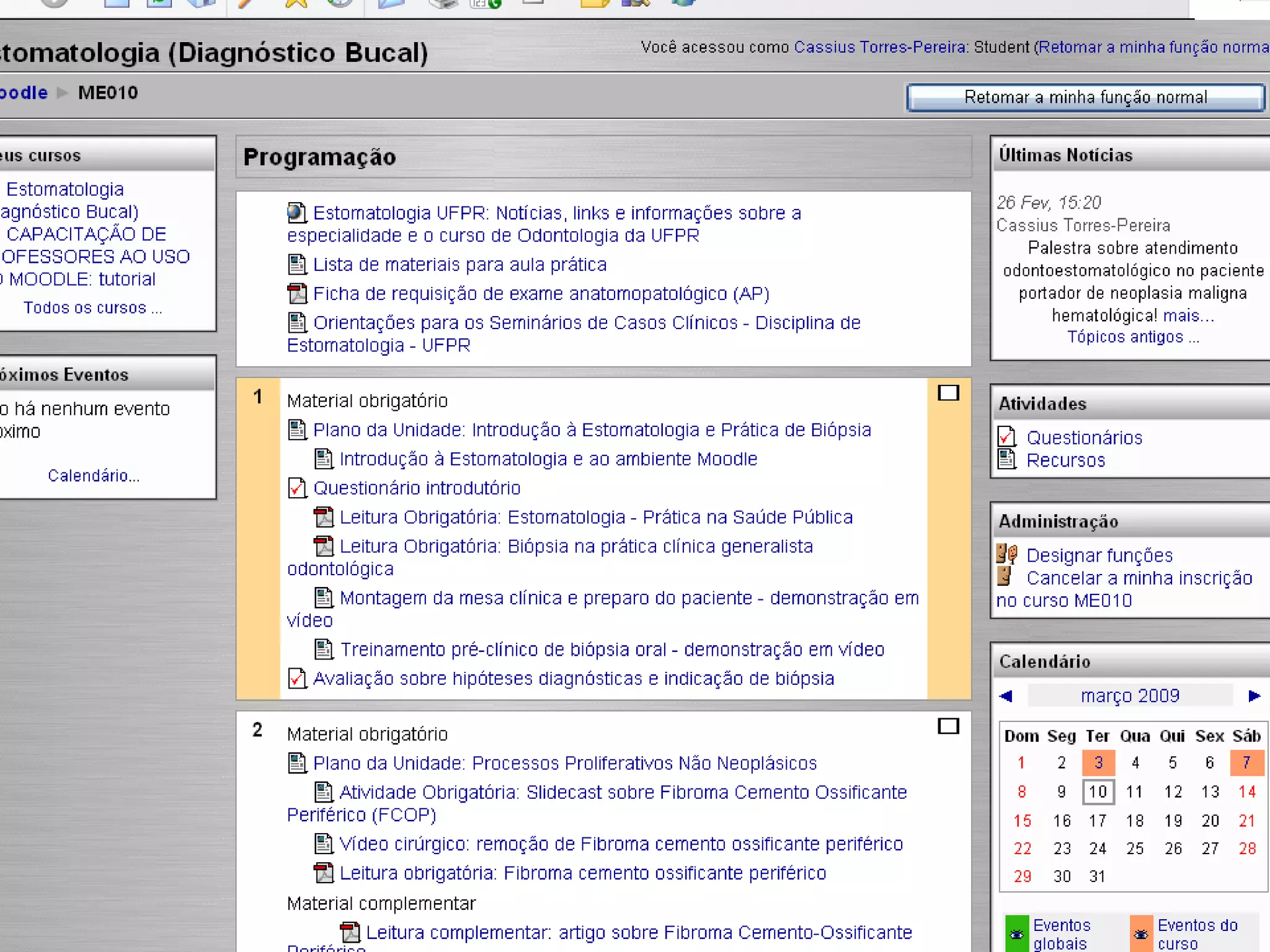Select highlighted day 3 in calendar
Screen dimensions: 1270x952
[1098, 762]
